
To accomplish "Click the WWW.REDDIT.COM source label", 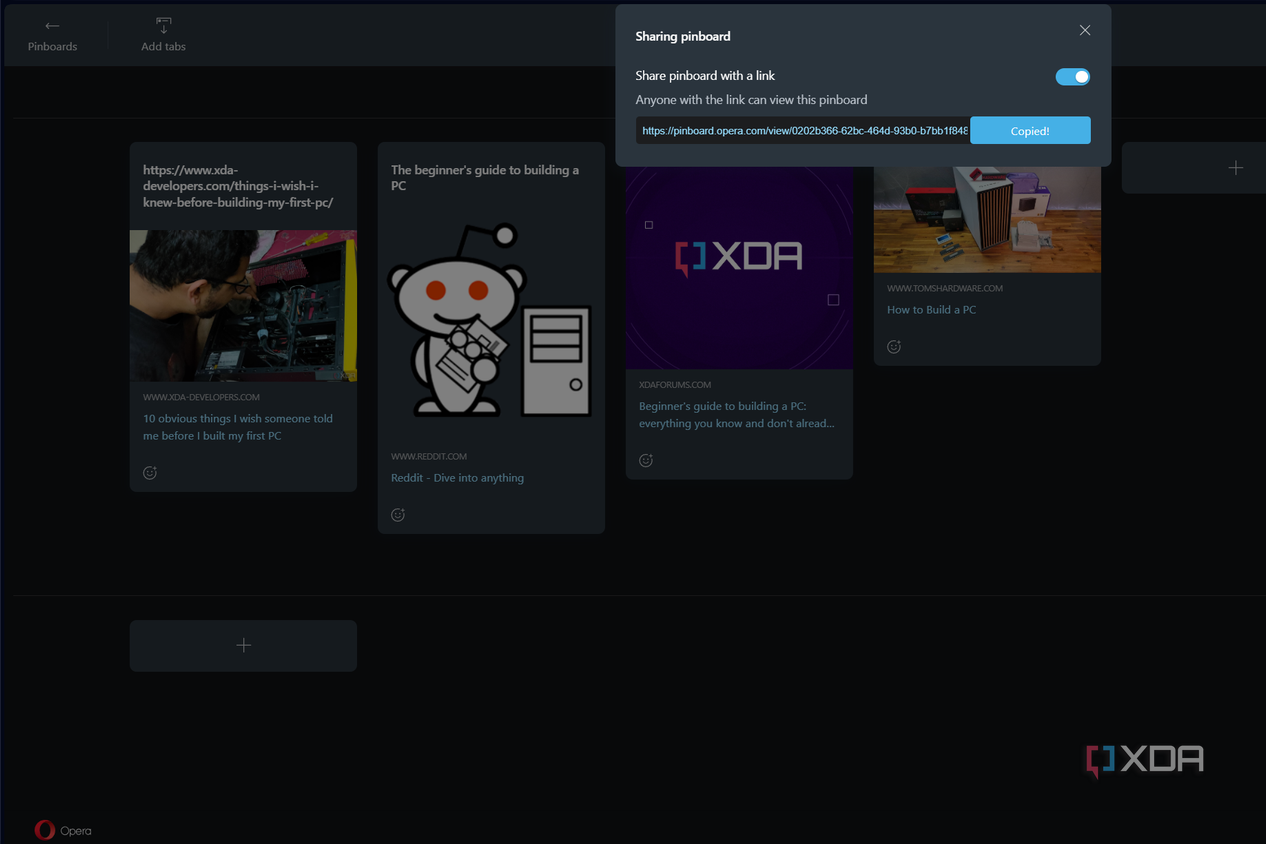I will click(429, 457).
